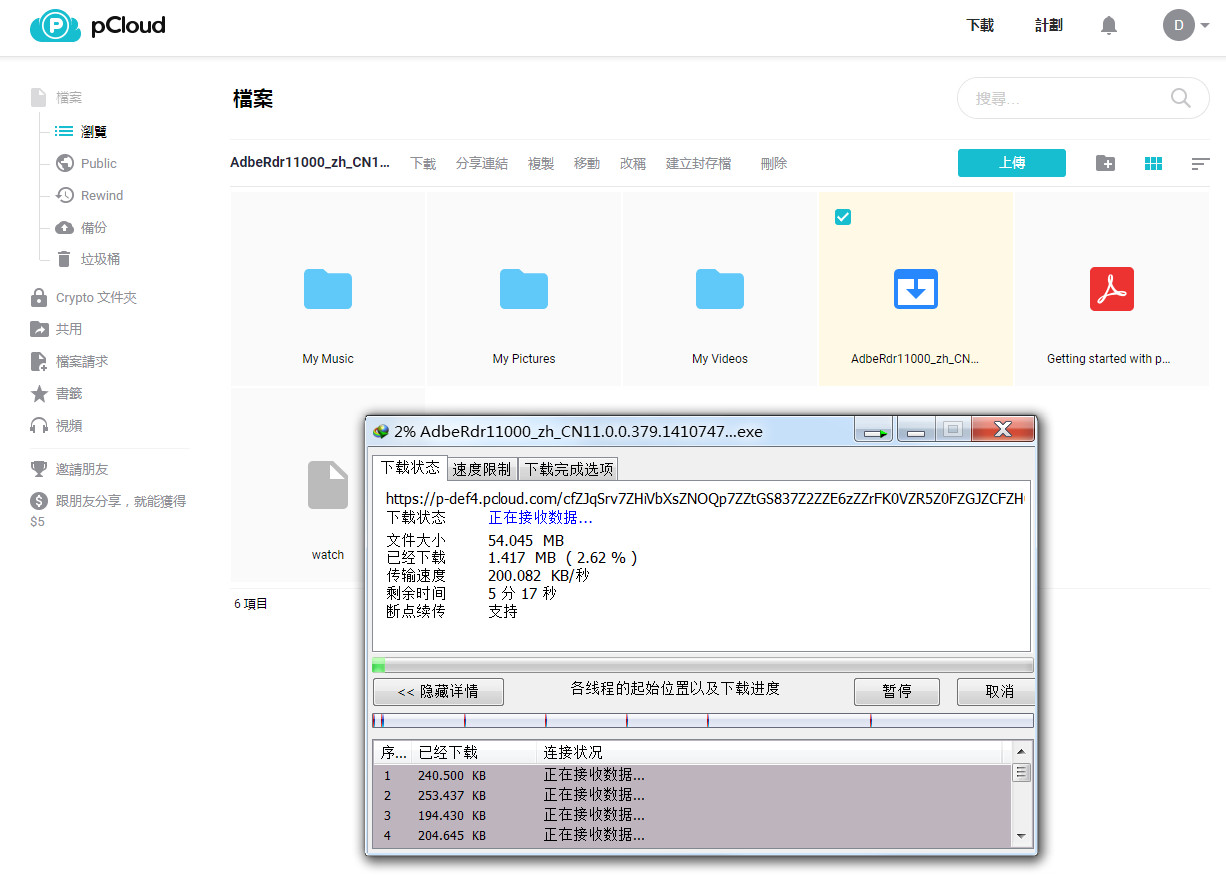Click 建立封存檔 in file toolbar

(x=699, y=163)
